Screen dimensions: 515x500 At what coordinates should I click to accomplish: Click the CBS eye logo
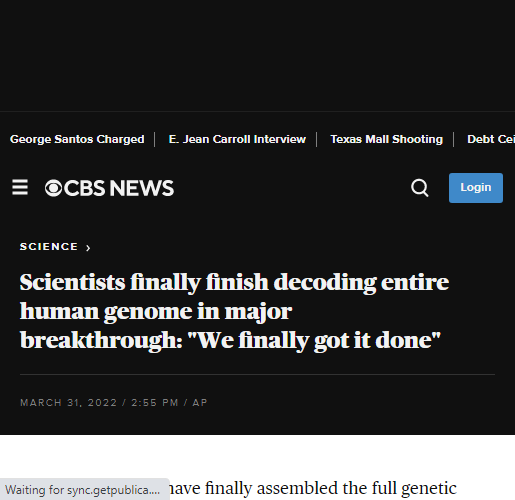[x=53, y=188]
